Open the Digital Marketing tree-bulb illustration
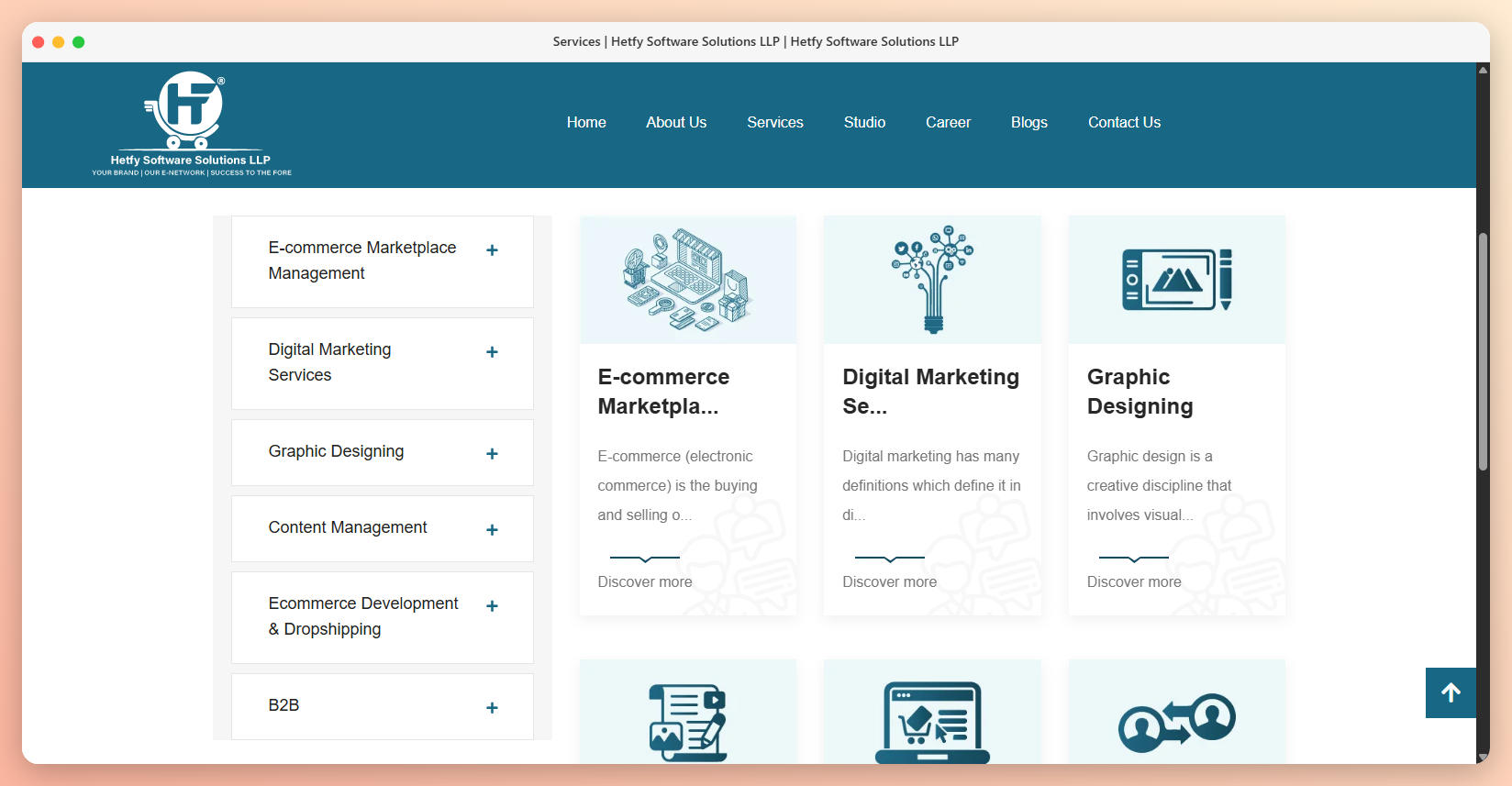This screenshot has width=1512, height=786. pos(932,279)
